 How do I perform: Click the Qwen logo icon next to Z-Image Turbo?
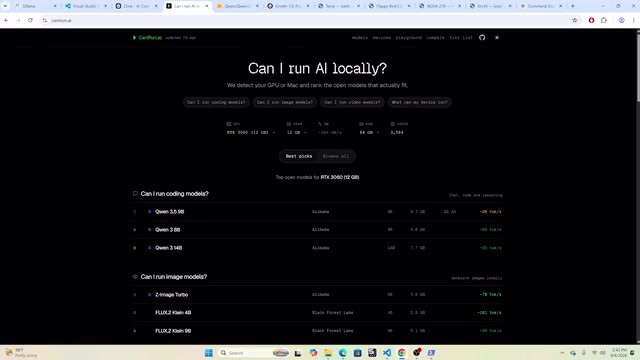click(x=149, y=295)
